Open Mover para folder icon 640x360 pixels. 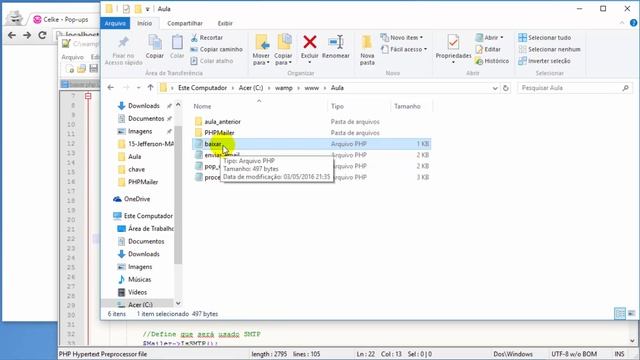click(x=261, y=50)
